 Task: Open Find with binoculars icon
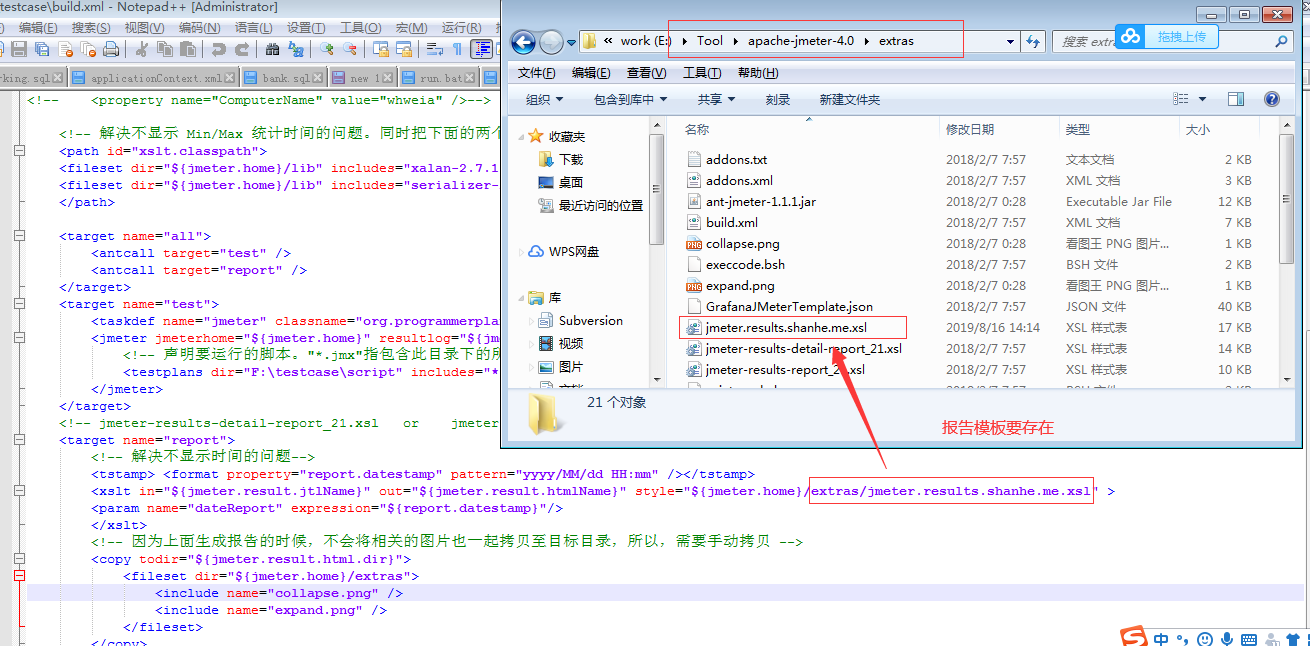(x=272, y=49)
